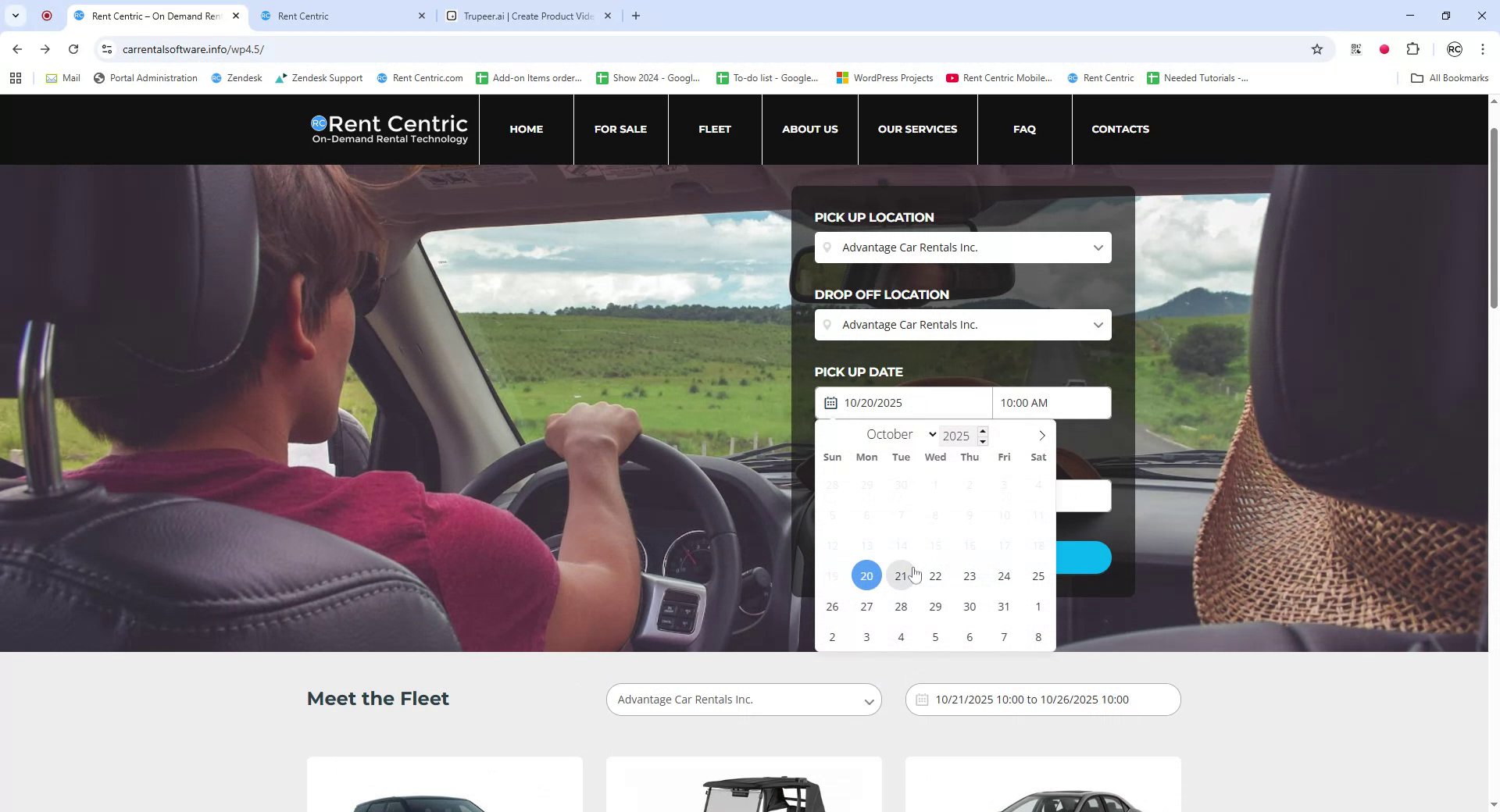
Task: Click the bookmark star in address bar
Action: 1317,49
